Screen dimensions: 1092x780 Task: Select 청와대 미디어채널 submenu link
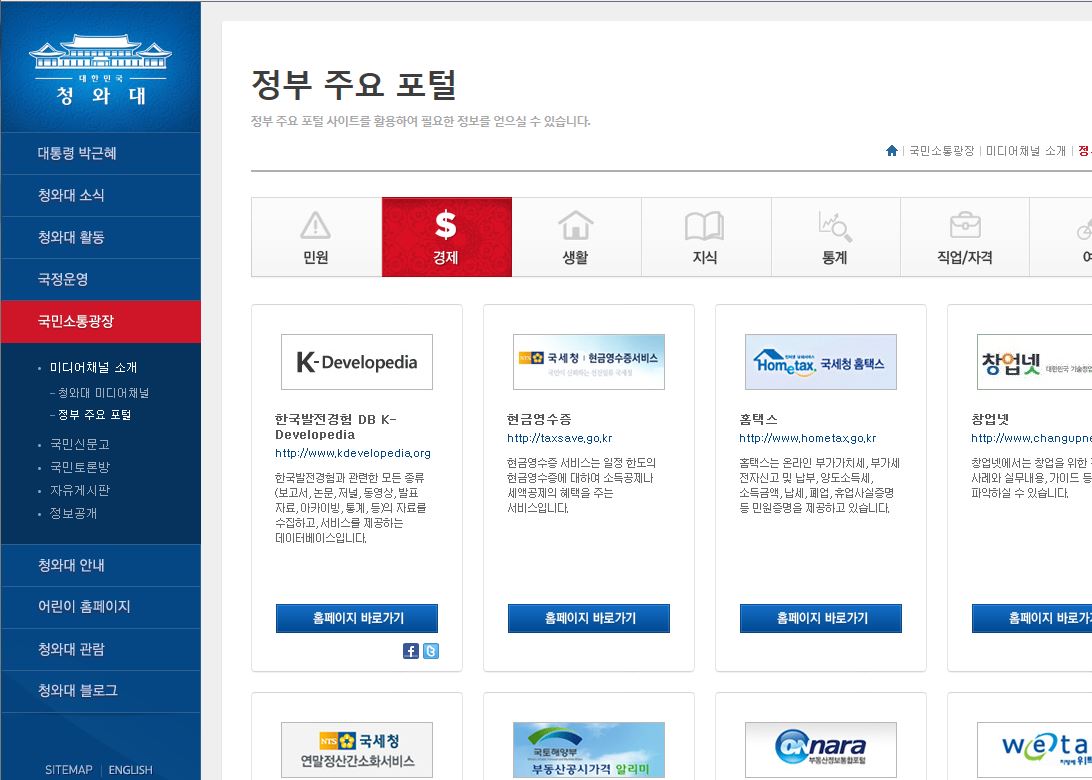point(104,393)
